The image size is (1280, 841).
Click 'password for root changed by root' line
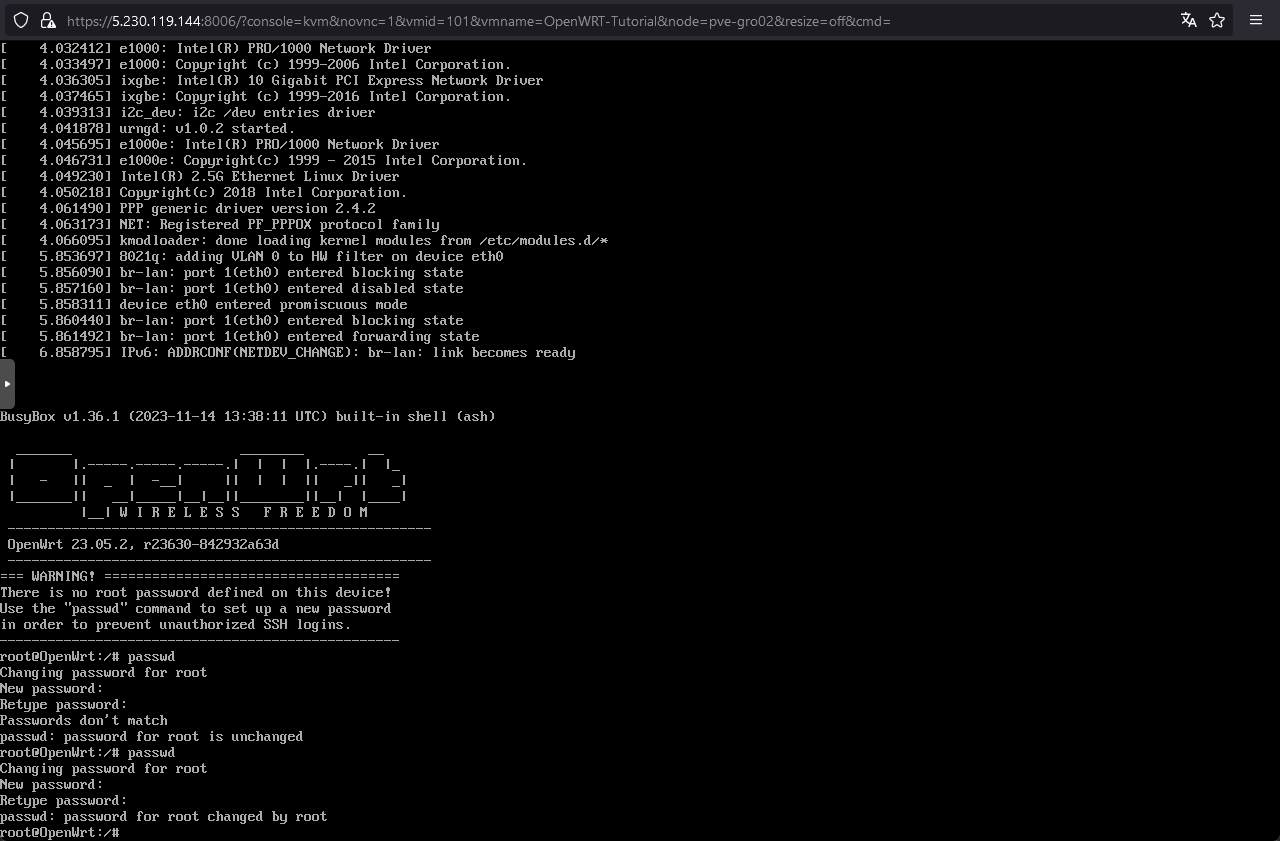[164, 816]
